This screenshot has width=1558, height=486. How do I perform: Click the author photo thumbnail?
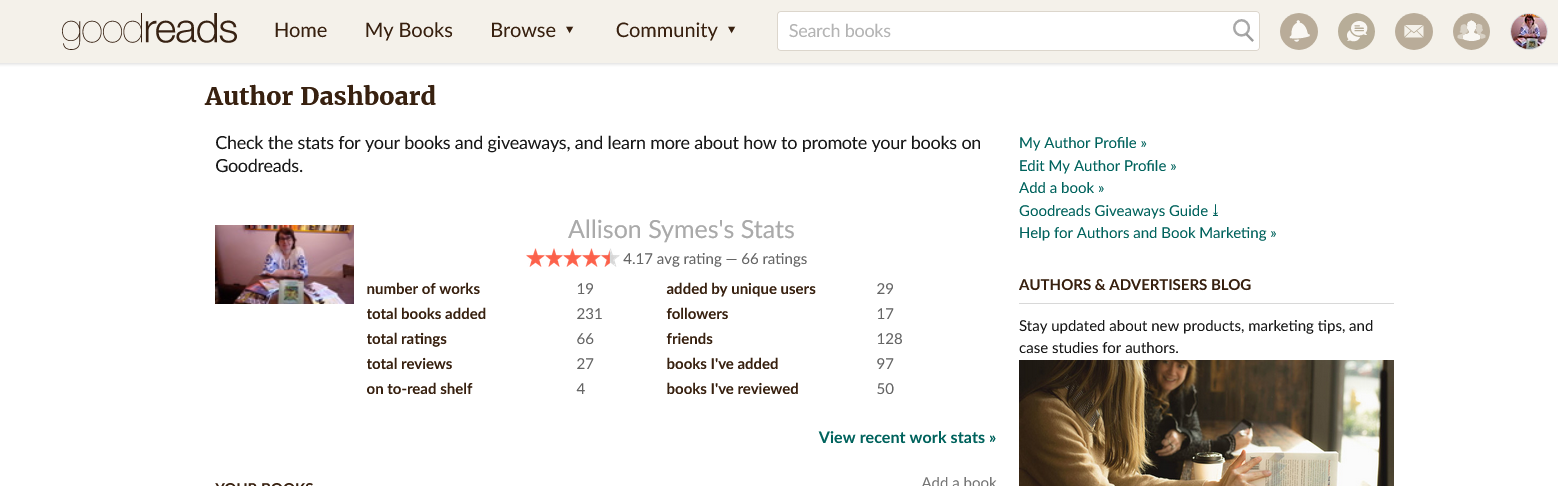point(284,264)
